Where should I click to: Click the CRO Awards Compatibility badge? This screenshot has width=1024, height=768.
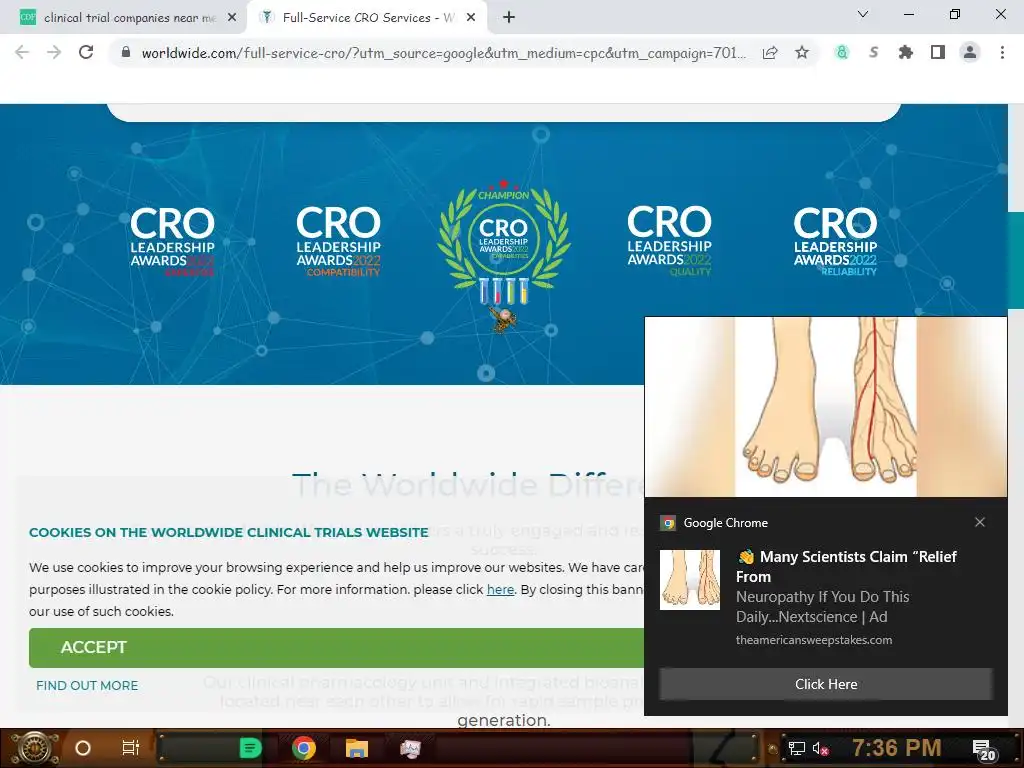tap(338, 241)
